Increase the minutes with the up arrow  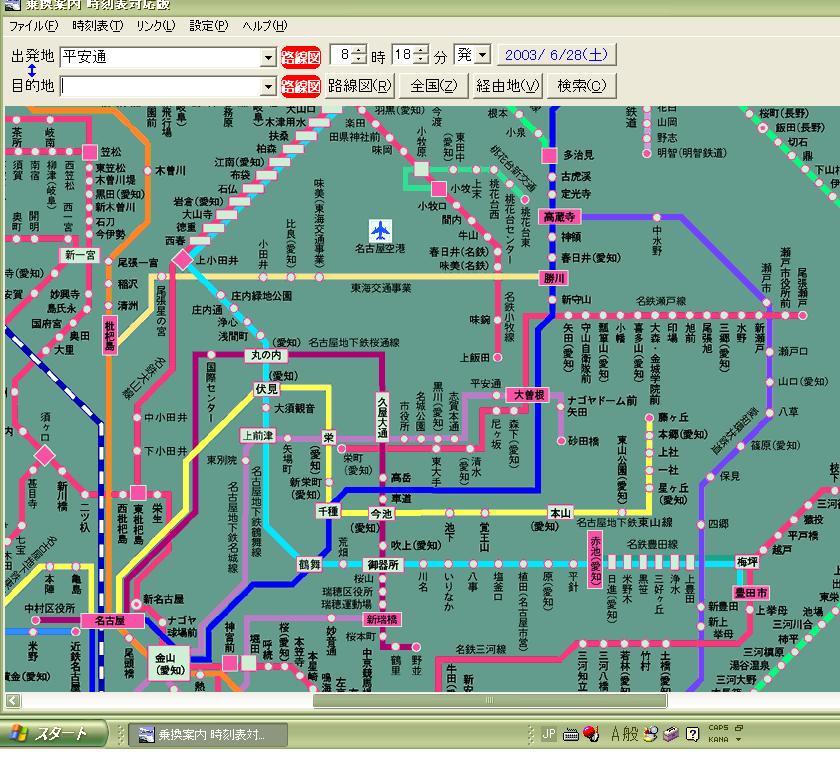coord(422,50)
